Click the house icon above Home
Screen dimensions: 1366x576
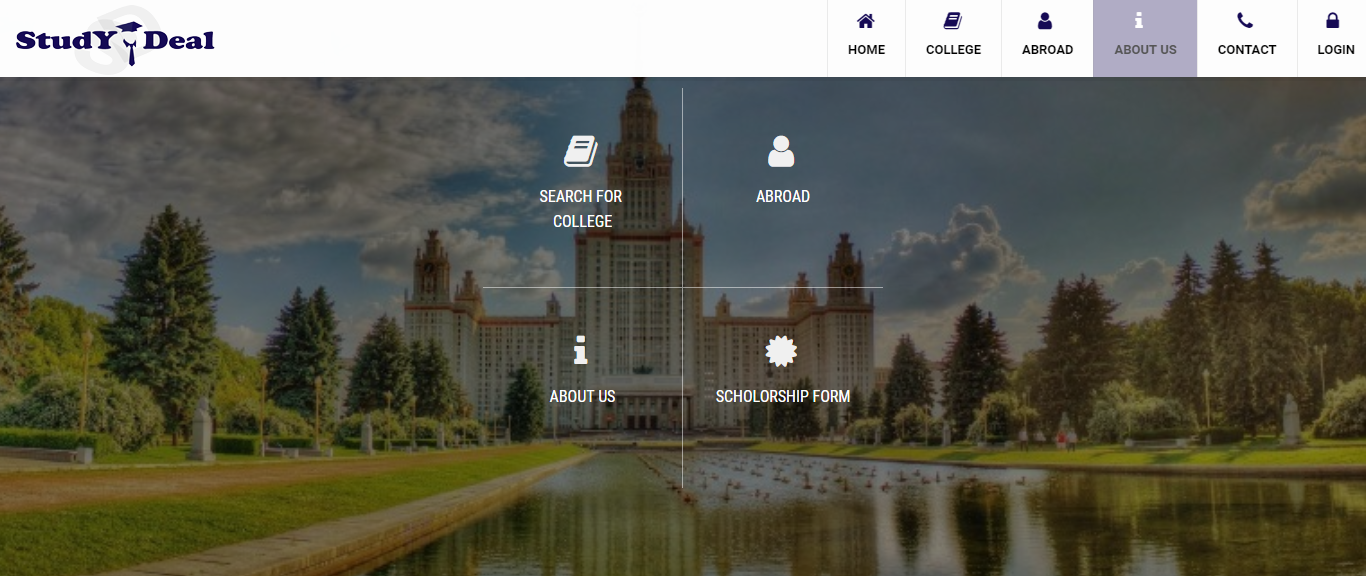click(866, 20)
